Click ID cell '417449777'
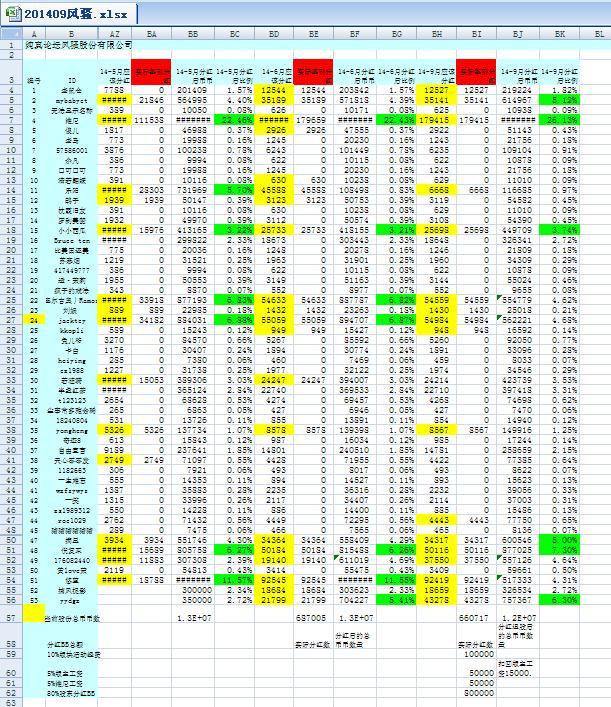Image resolution: width=611 pixels, height=707 pixels. click(71, 270)
